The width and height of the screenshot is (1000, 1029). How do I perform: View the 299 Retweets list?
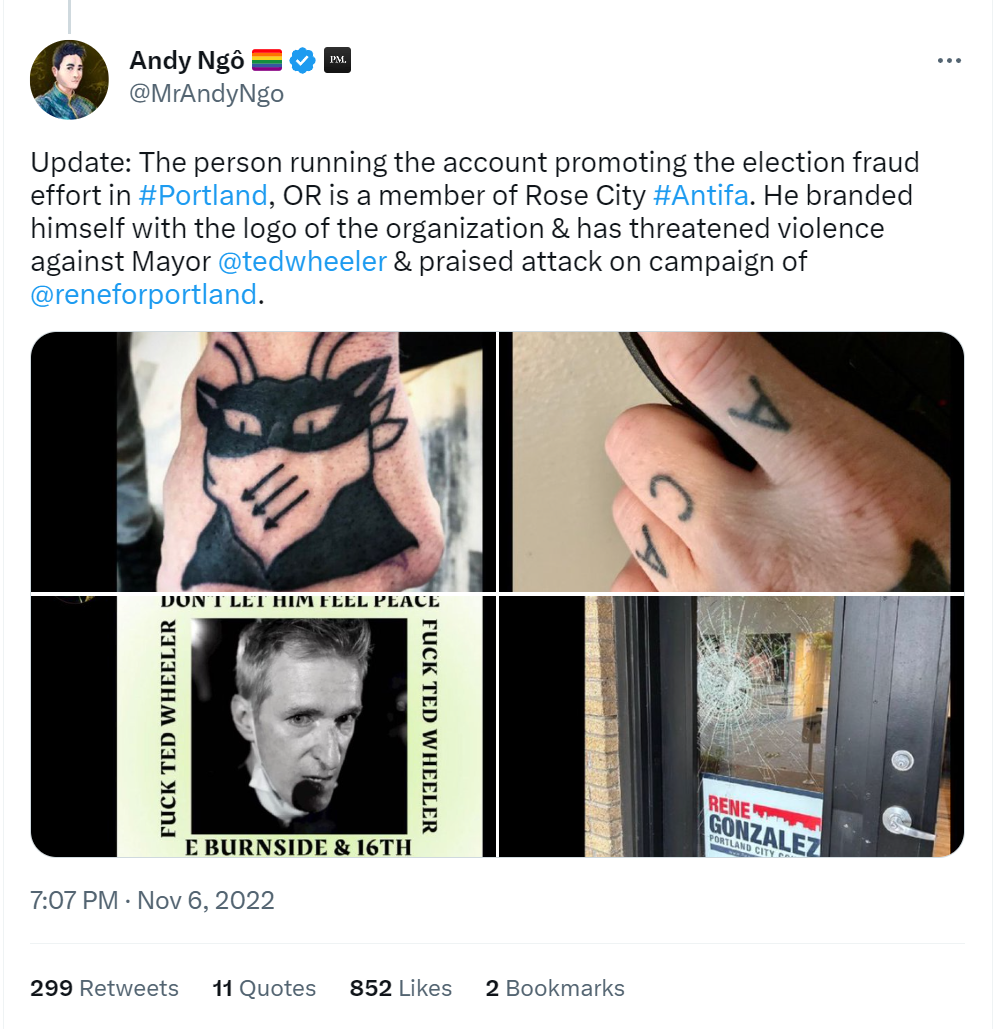click(x=104, y=988)
